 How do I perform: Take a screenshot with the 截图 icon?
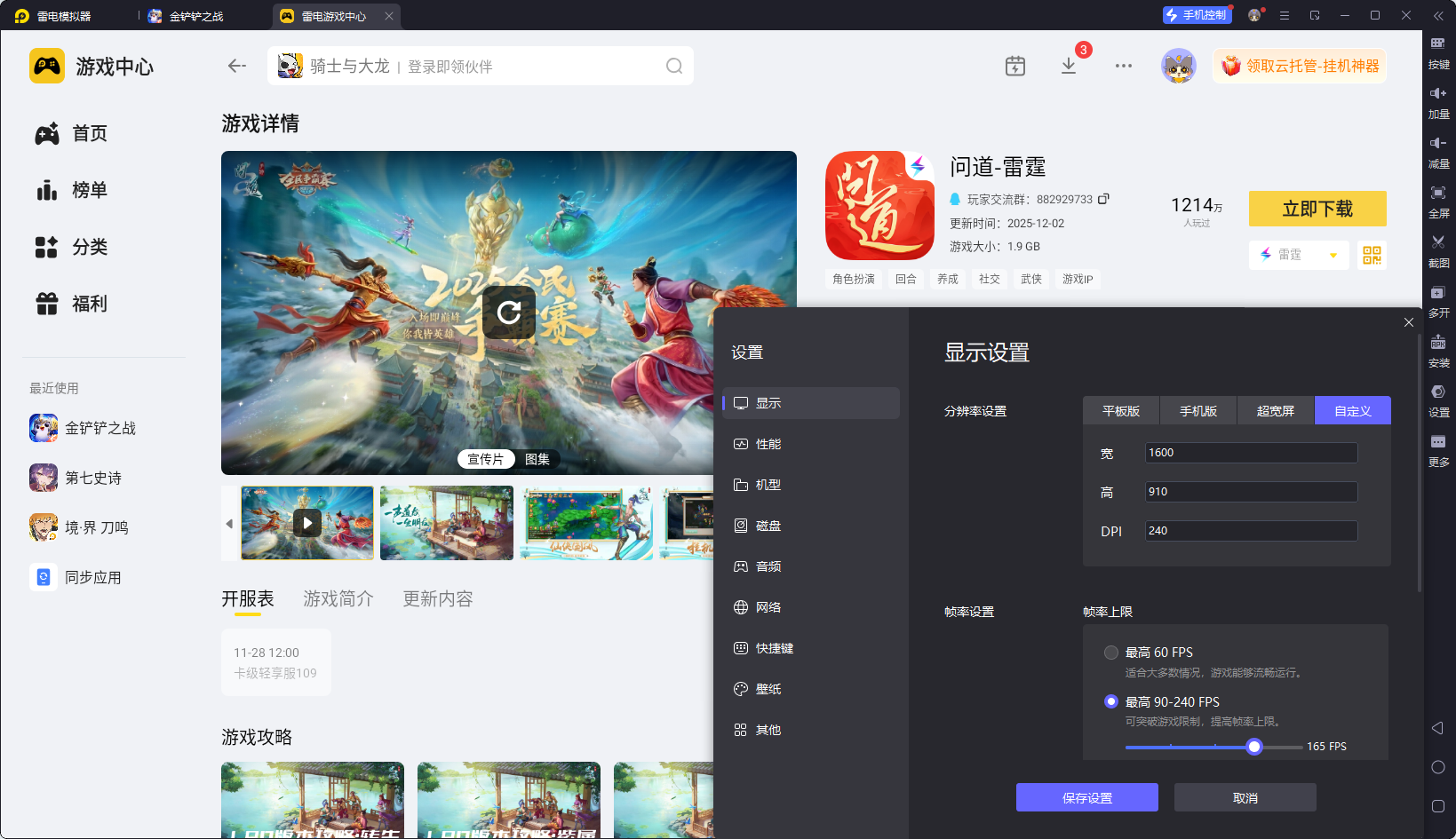(x=1438, y=242)
